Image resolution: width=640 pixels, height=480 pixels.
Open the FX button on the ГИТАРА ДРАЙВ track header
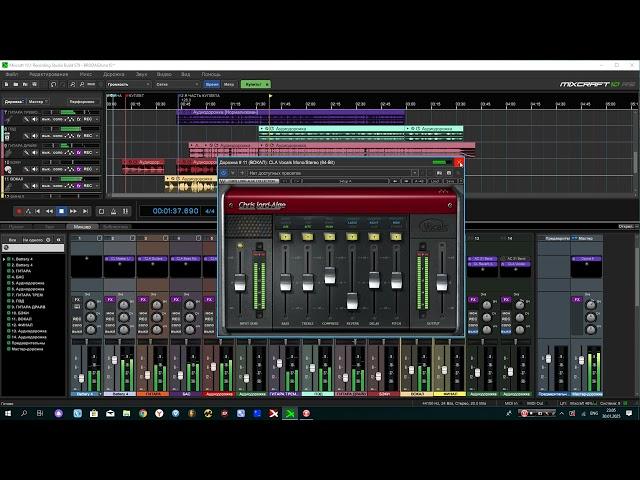coord(79,152)
